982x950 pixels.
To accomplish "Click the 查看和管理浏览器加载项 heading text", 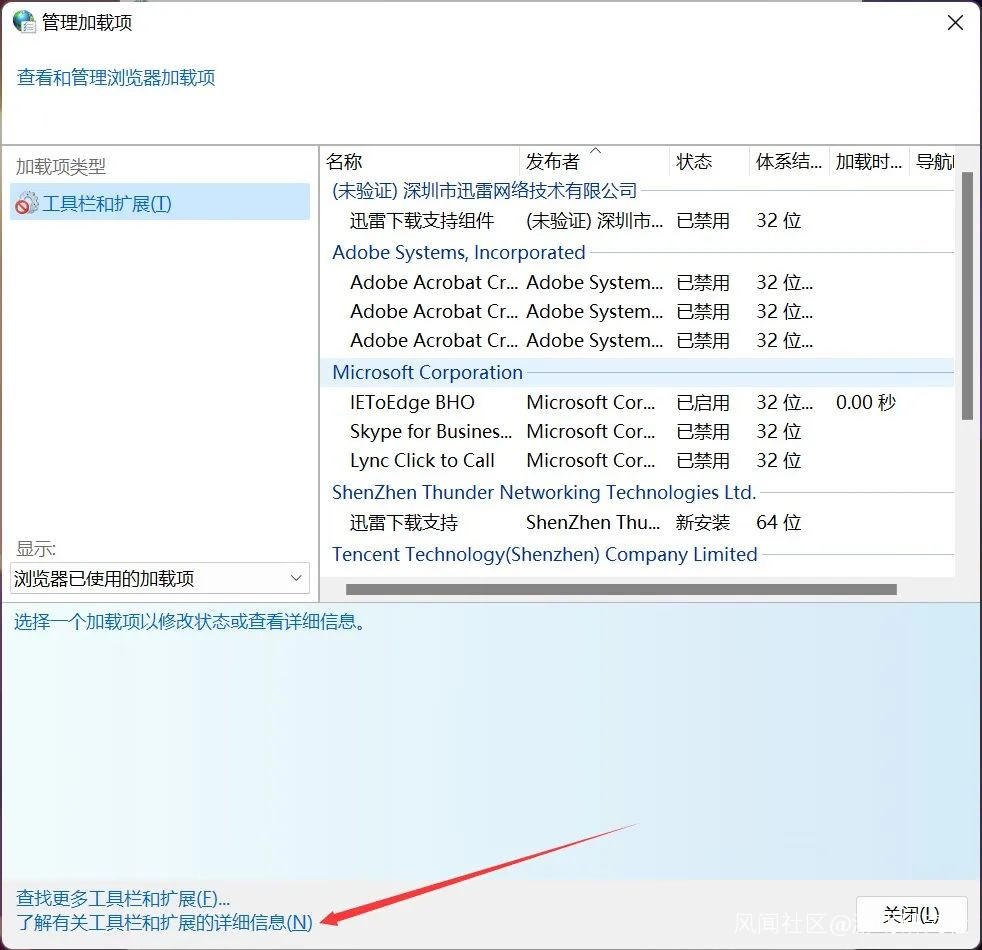I will pyautogui.click(x=116, y=78).
